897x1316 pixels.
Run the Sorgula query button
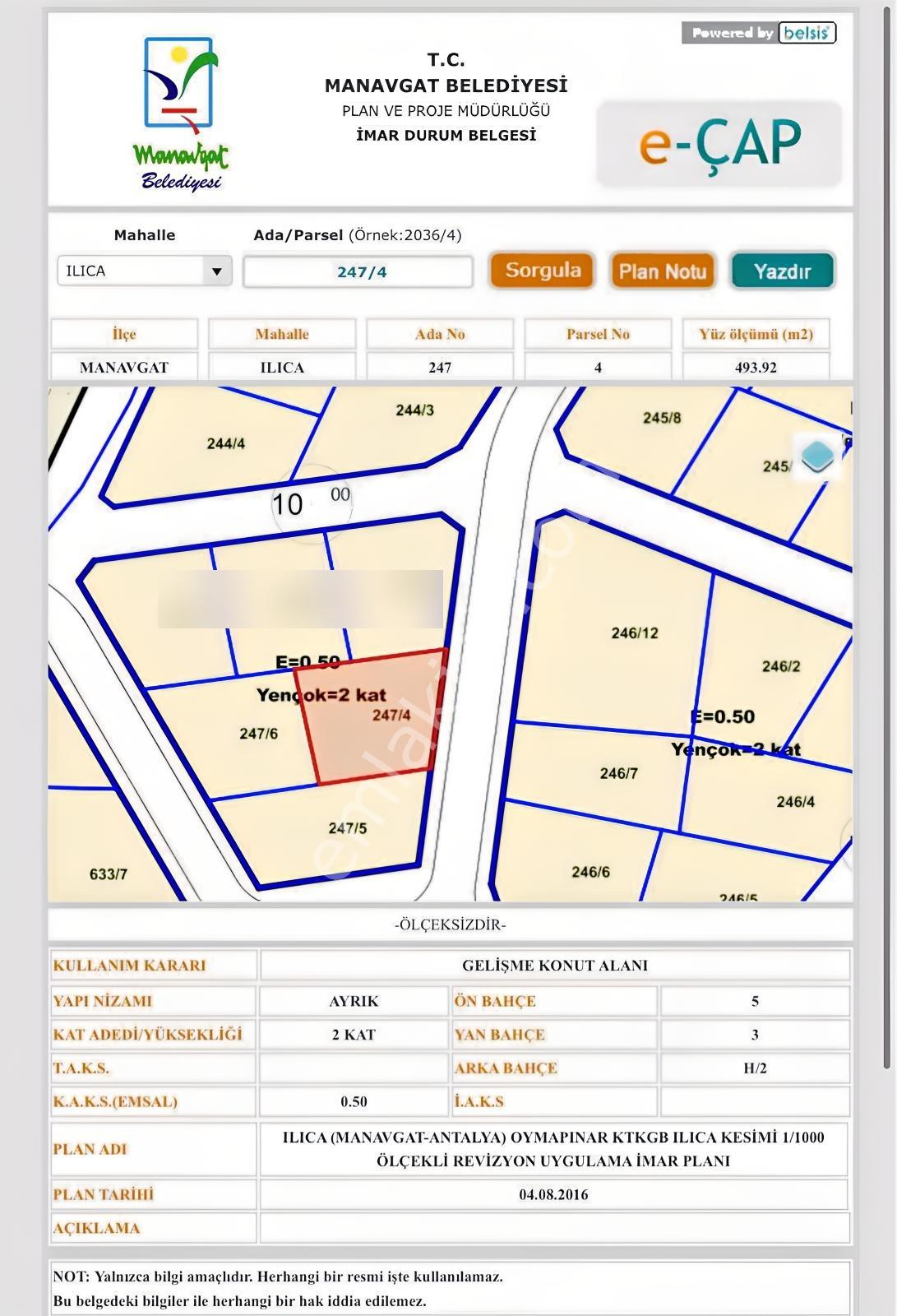click(543, 271)
